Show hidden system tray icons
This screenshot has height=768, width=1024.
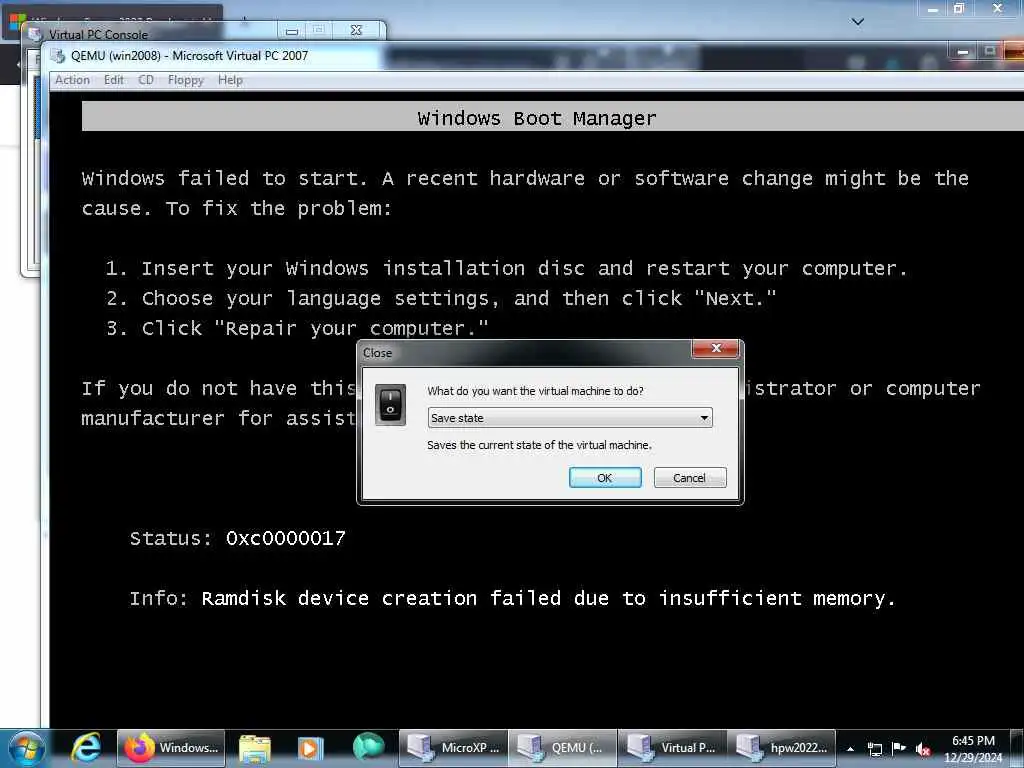tap(850, 749)
